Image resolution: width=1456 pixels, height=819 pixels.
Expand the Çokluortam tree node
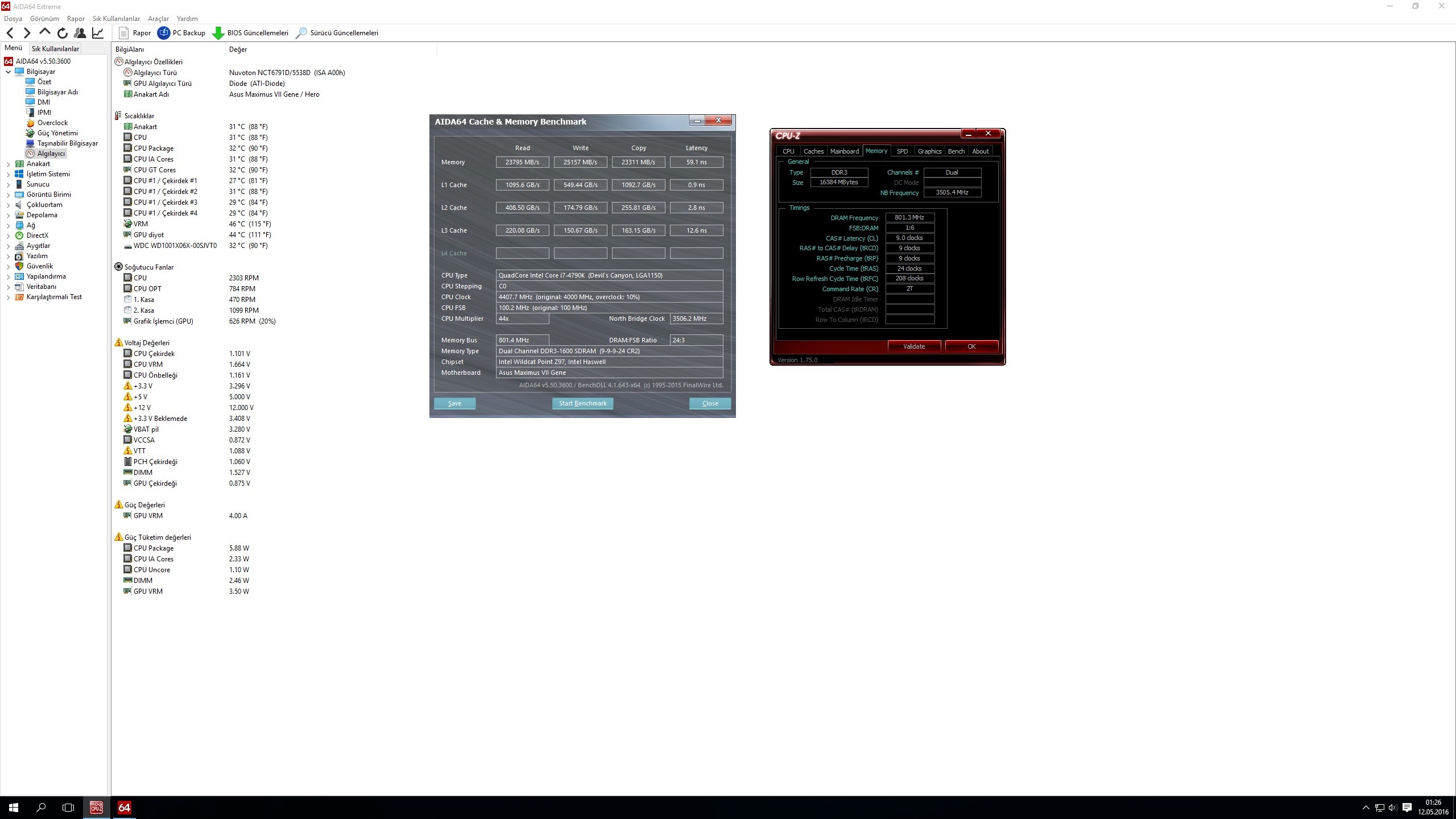point(9,205)
